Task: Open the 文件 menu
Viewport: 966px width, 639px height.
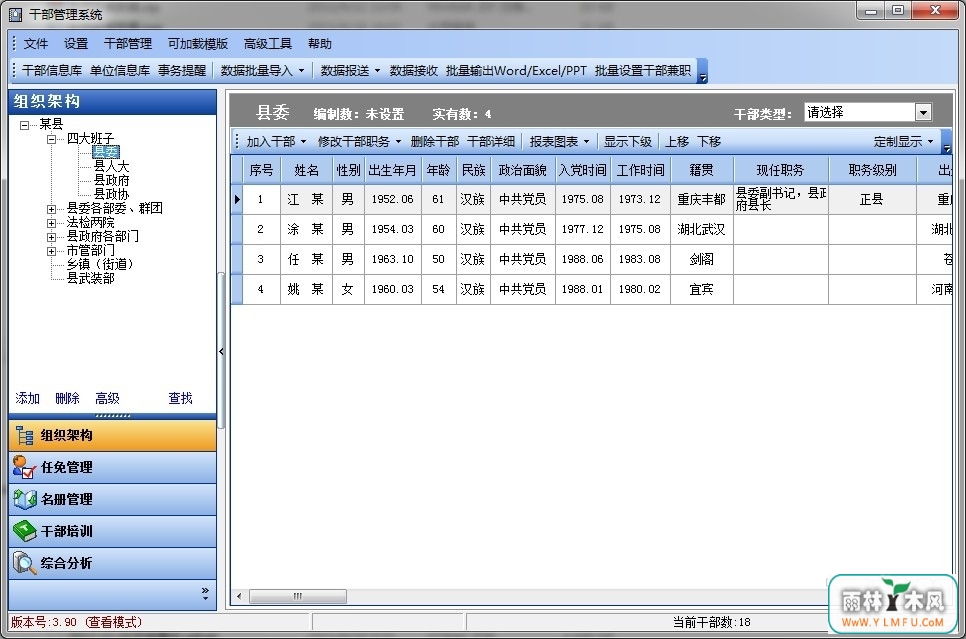Action: tap(36, 44)
